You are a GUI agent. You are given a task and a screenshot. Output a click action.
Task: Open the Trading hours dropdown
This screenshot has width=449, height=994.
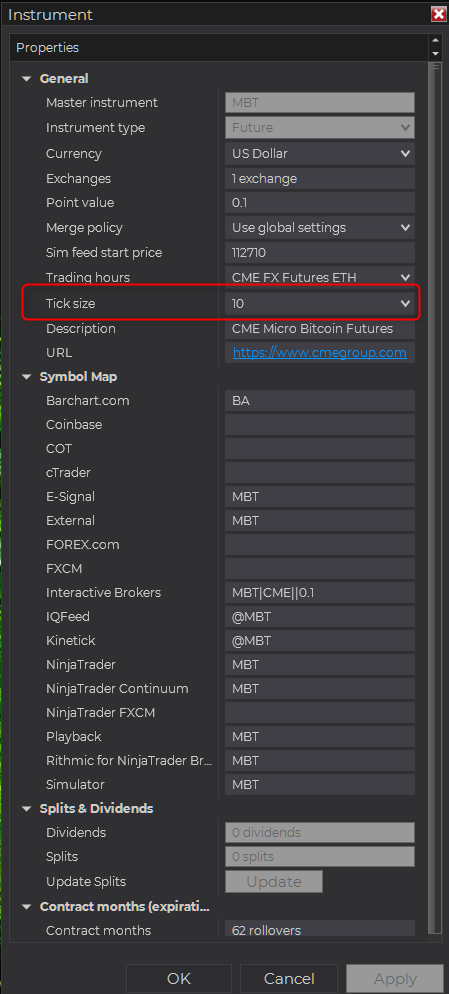point(406,277)
